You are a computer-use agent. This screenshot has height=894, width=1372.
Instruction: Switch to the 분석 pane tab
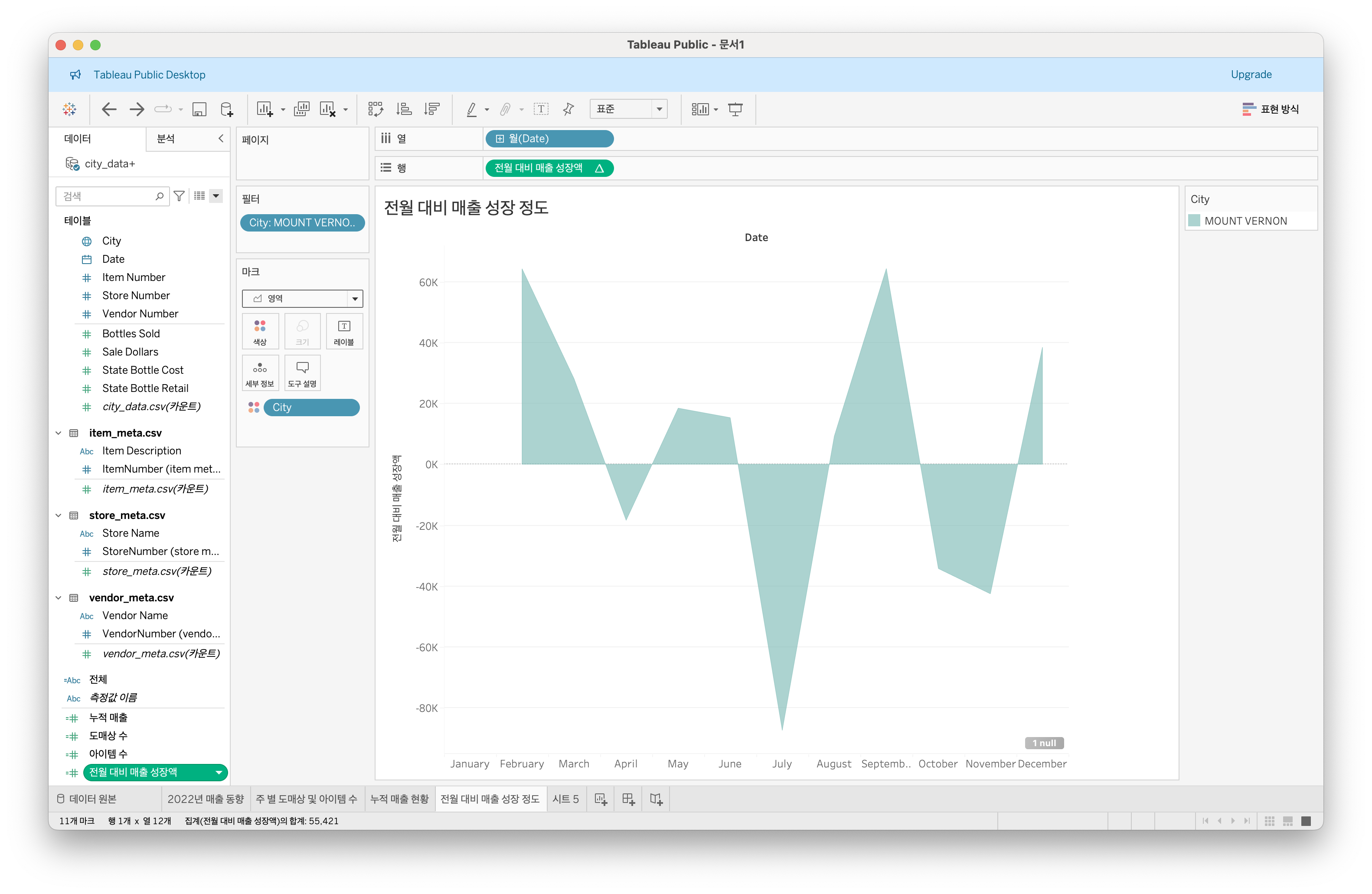coord(166,139)
